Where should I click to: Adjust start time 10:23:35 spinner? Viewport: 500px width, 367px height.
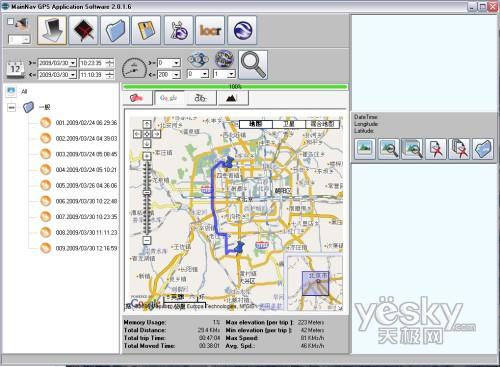(x=109, y=63)
